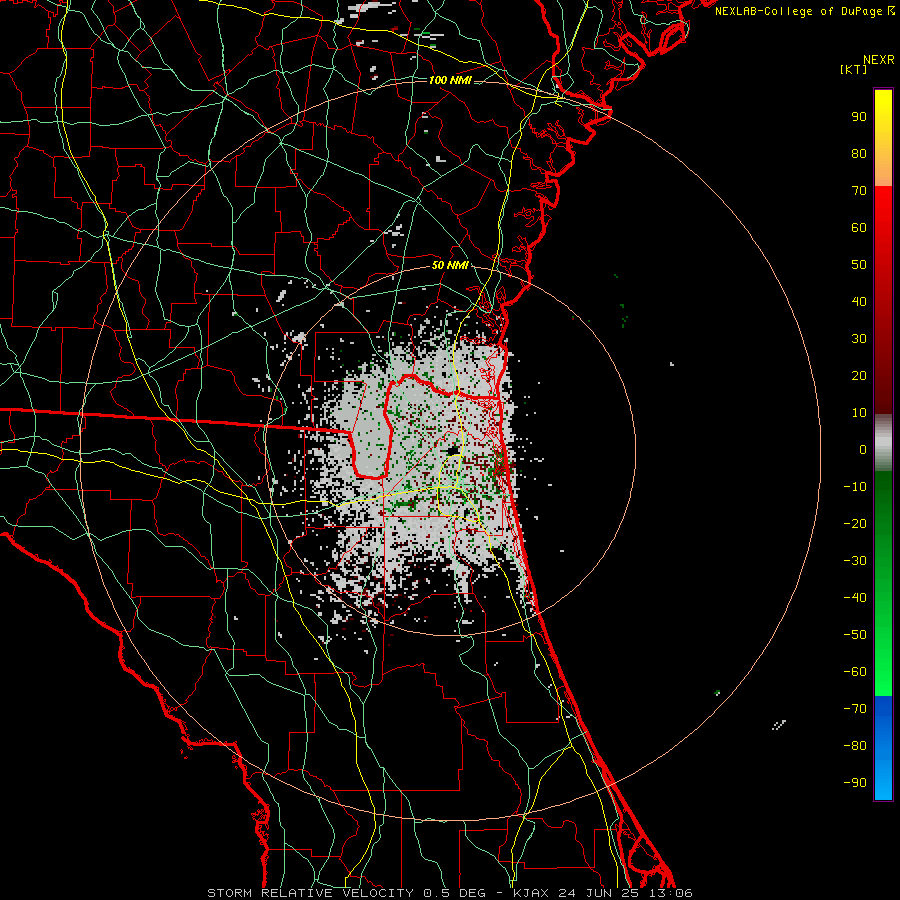900x900 pixels.
Task: Click the 100 NMI range ring label
Action: 450,80
